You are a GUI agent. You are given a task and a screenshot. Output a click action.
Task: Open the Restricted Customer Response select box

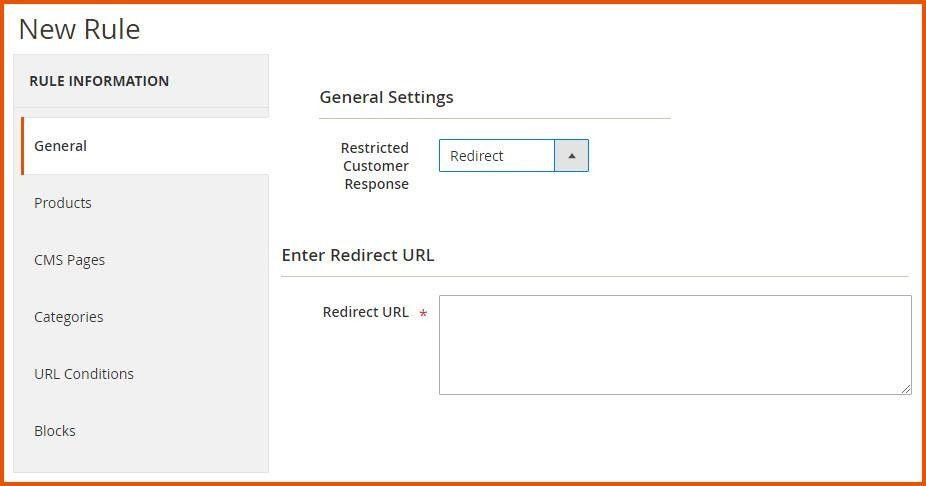click(x=497, y=156)
